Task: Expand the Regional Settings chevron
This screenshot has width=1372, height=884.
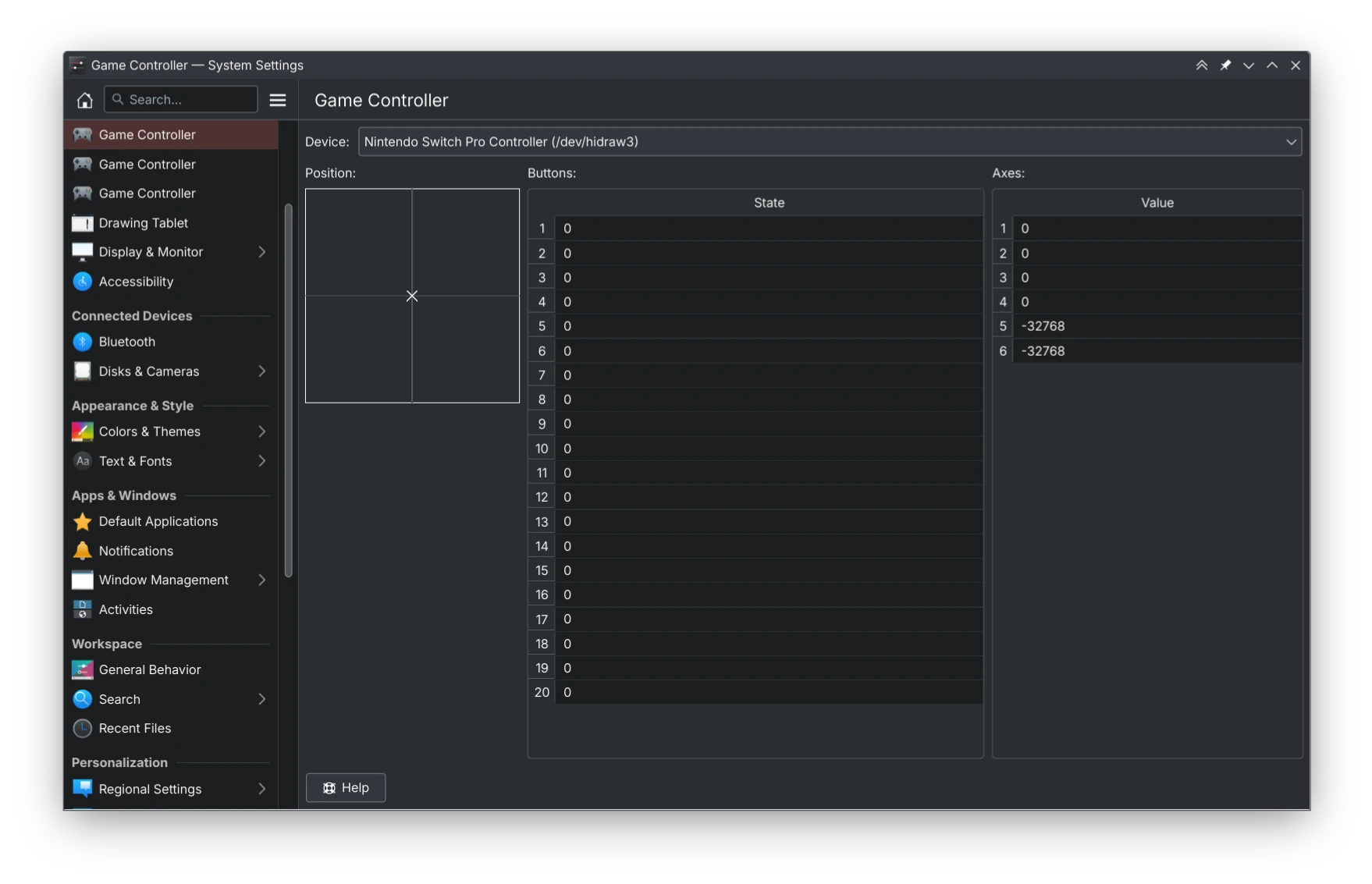Action: tap(262, 789)
